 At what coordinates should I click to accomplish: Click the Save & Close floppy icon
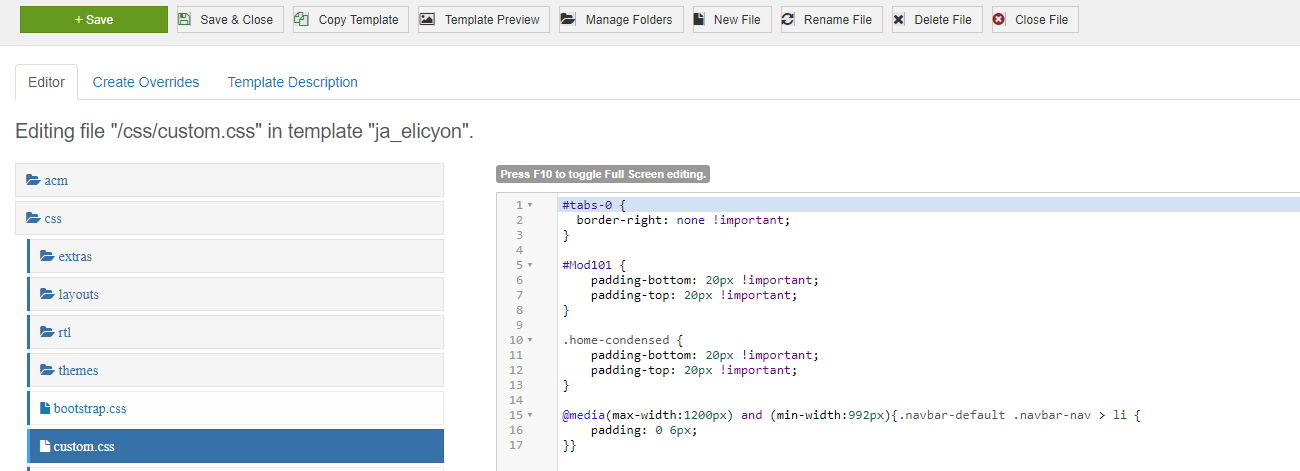[x=185, y=20]
